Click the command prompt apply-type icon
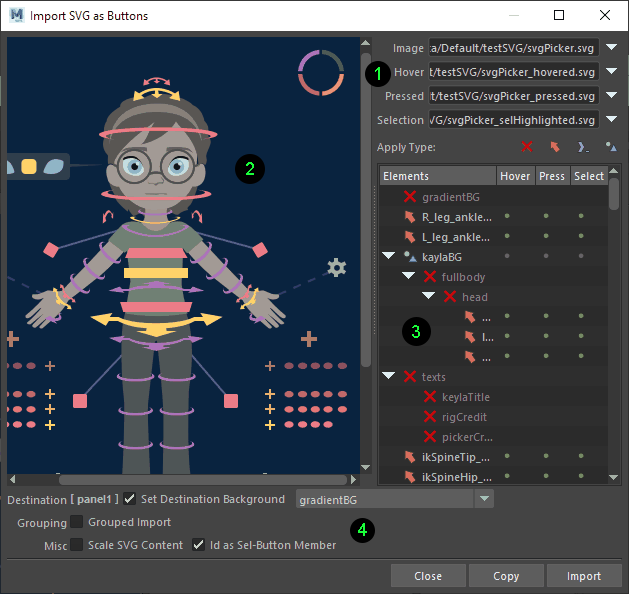The image size is (629, 594). (583, 147)
